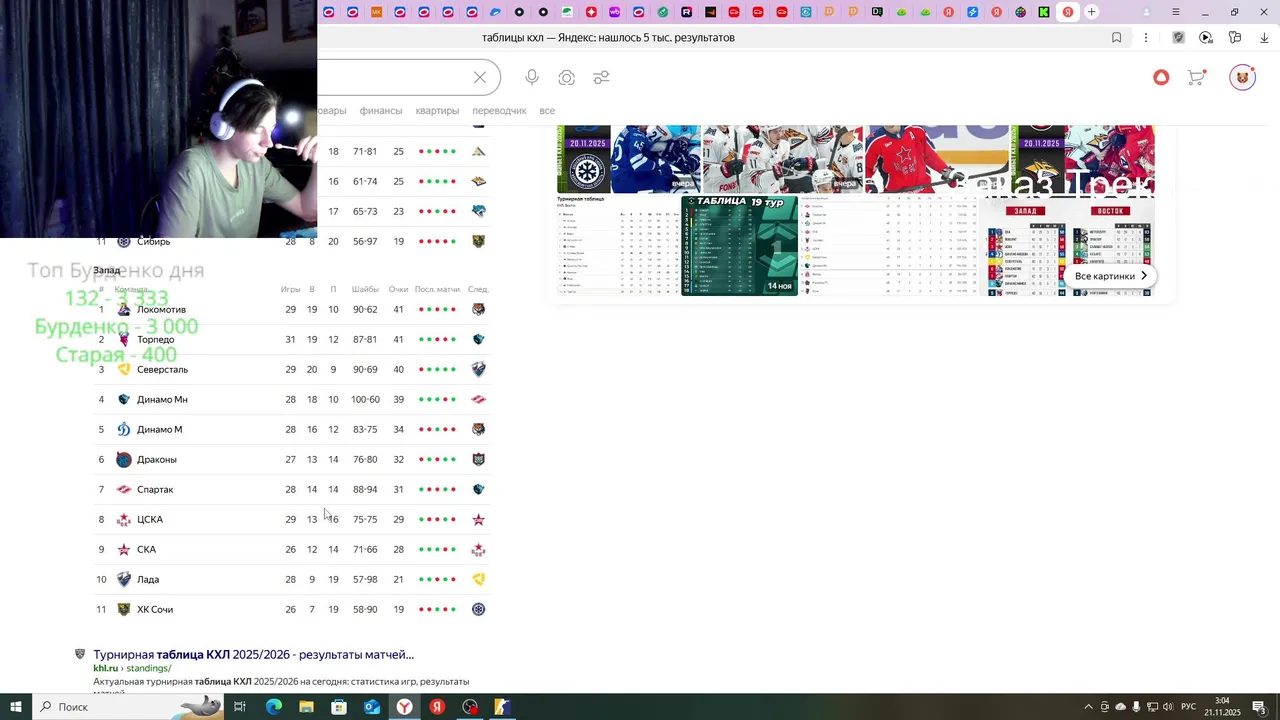Open the Protect shield icon

tap(1179, 38)
